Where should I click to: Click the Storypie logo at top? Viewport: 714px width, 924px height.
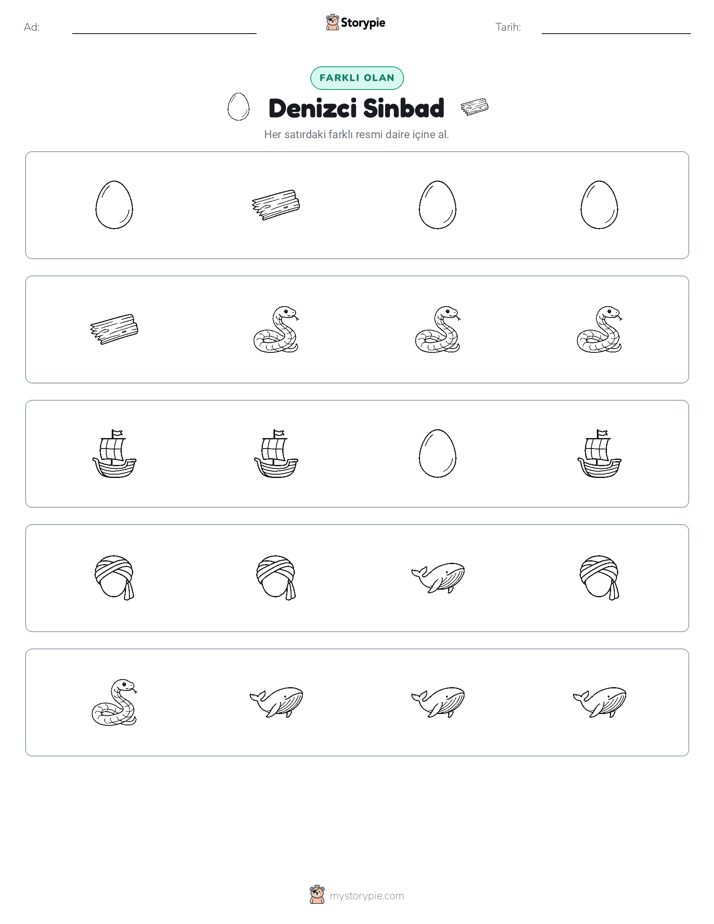click(x=356, y=22)
